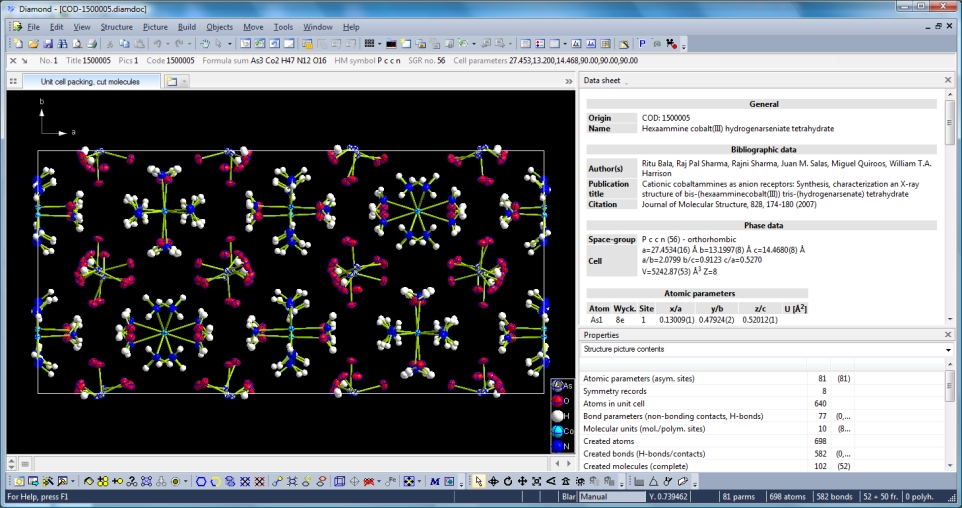Open the Build menu
Screen dimensions: 962x508
[186, 27]
